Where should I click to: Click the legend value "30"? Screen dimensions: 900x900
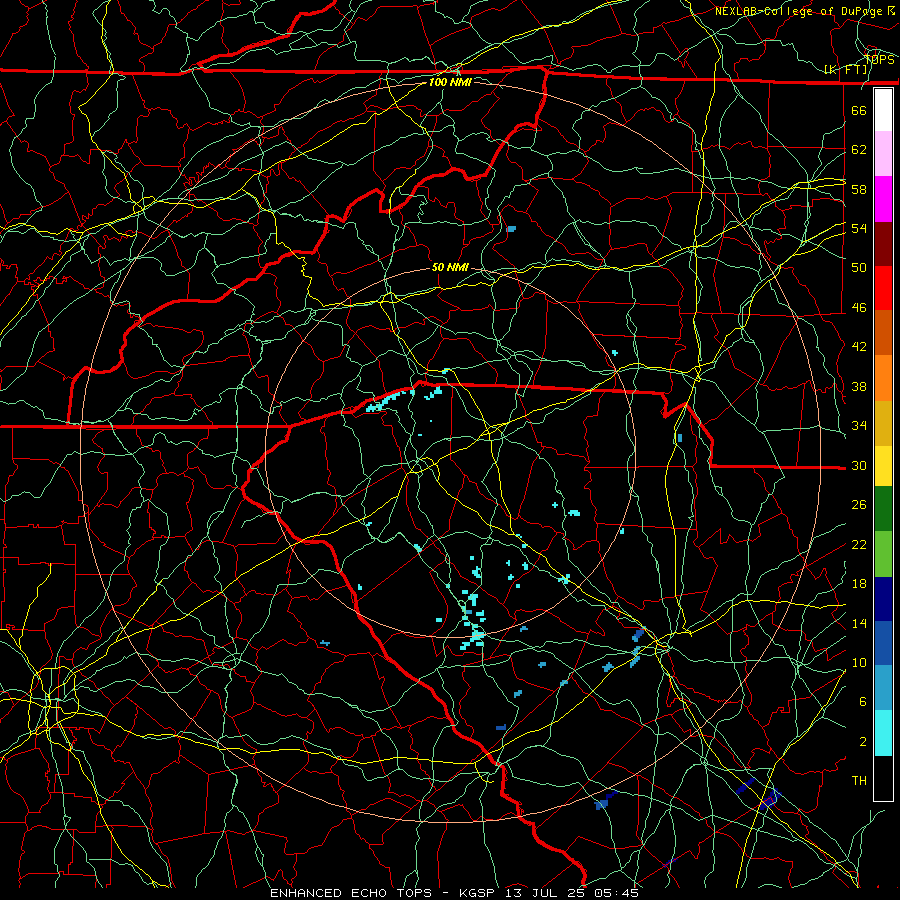(x=859, y=465)
